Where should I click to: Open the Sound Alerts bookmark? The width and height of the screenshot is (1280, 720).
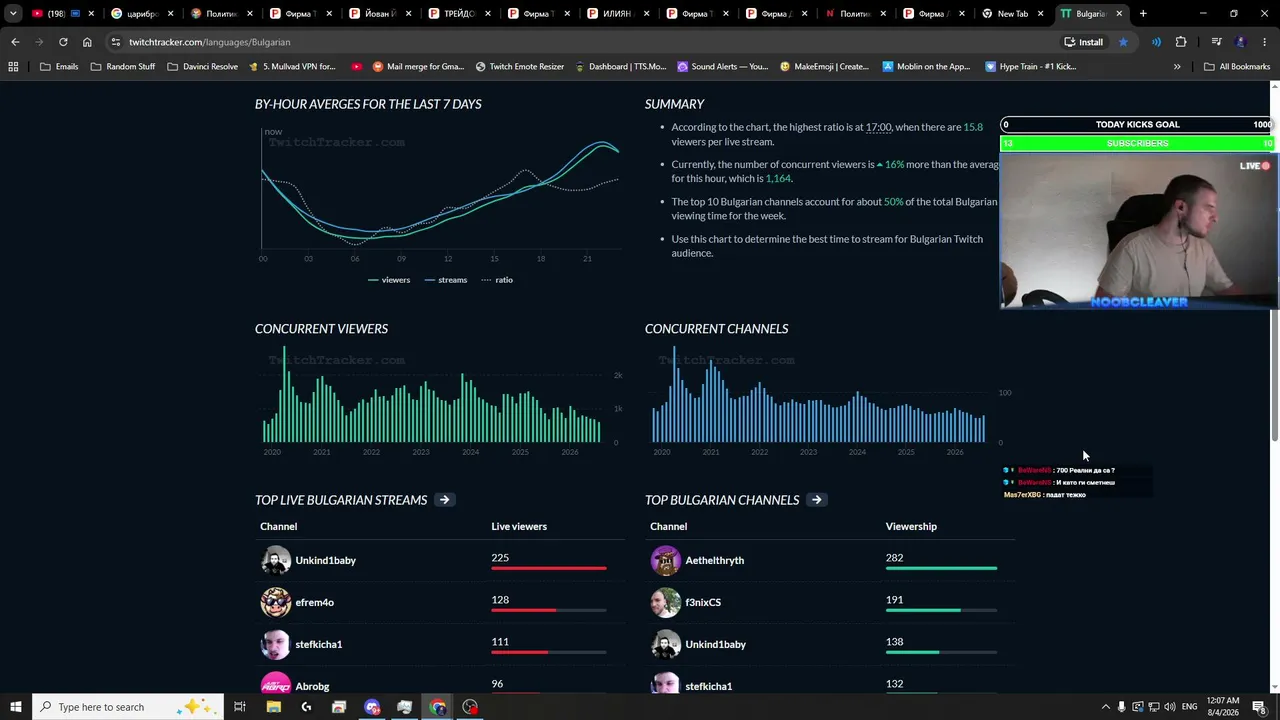(723, 67)
